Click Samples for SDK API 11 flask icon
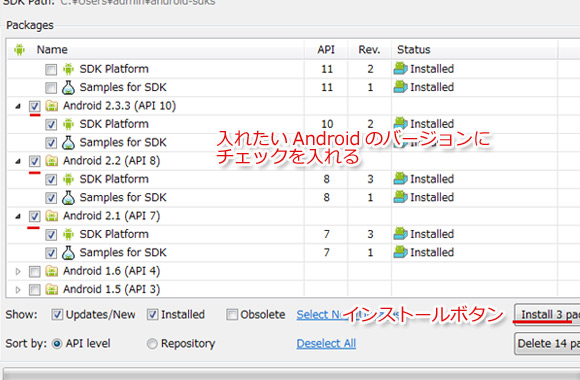The image size is (580, 380). [x=68, y=87]
